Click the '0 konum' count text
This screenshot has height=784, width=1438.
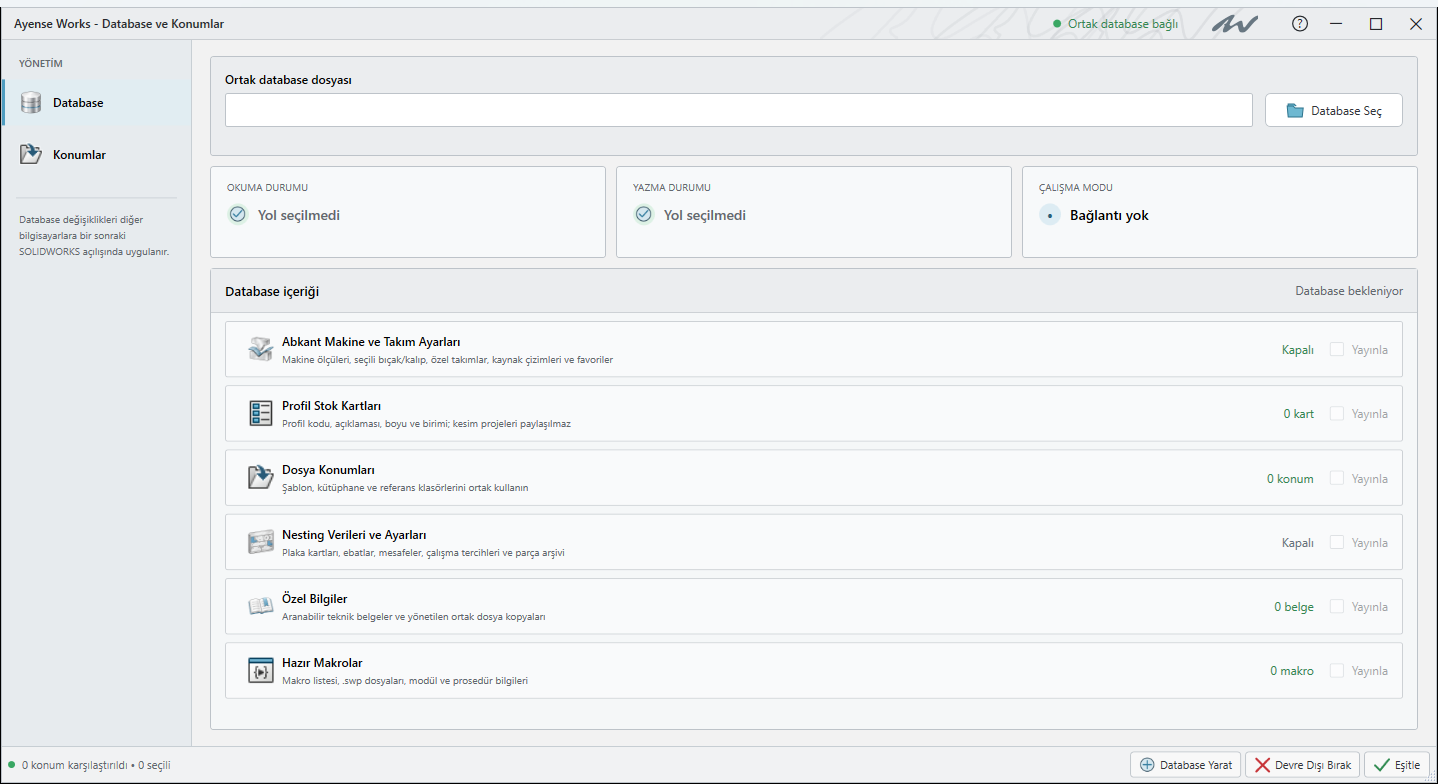point(1290,478)
